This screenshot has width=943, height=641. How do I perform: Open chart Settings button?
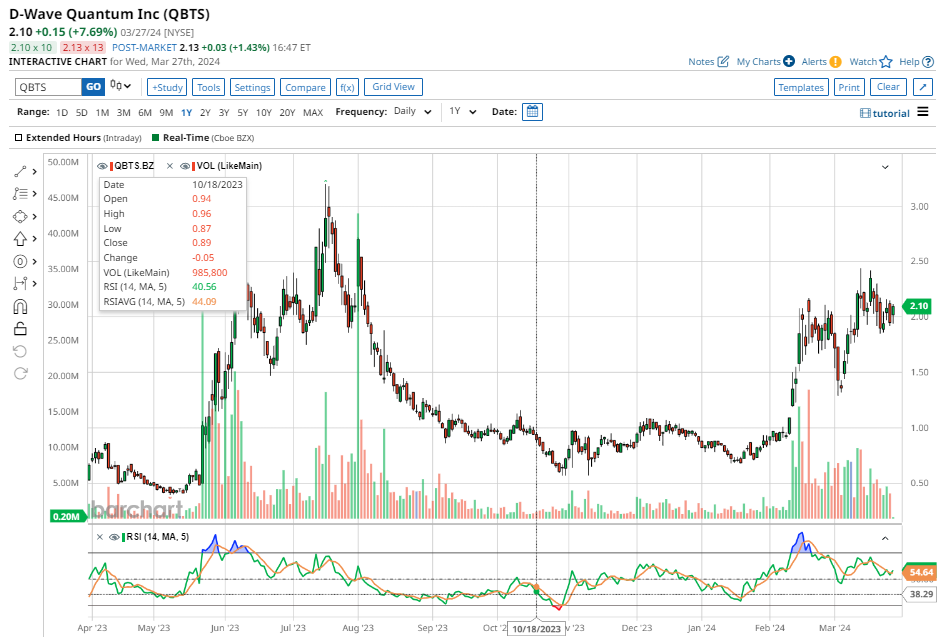coord(252,87)
